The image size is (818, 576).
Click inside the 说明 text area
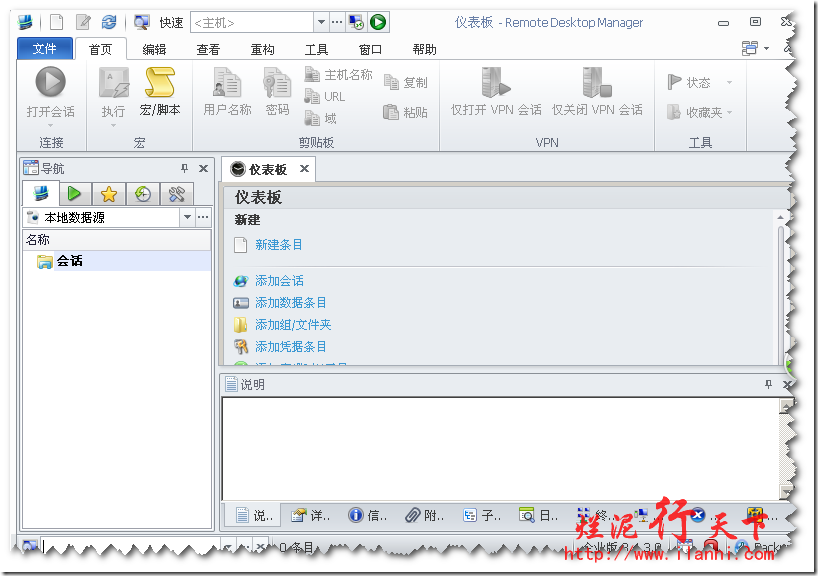[500, 449]
